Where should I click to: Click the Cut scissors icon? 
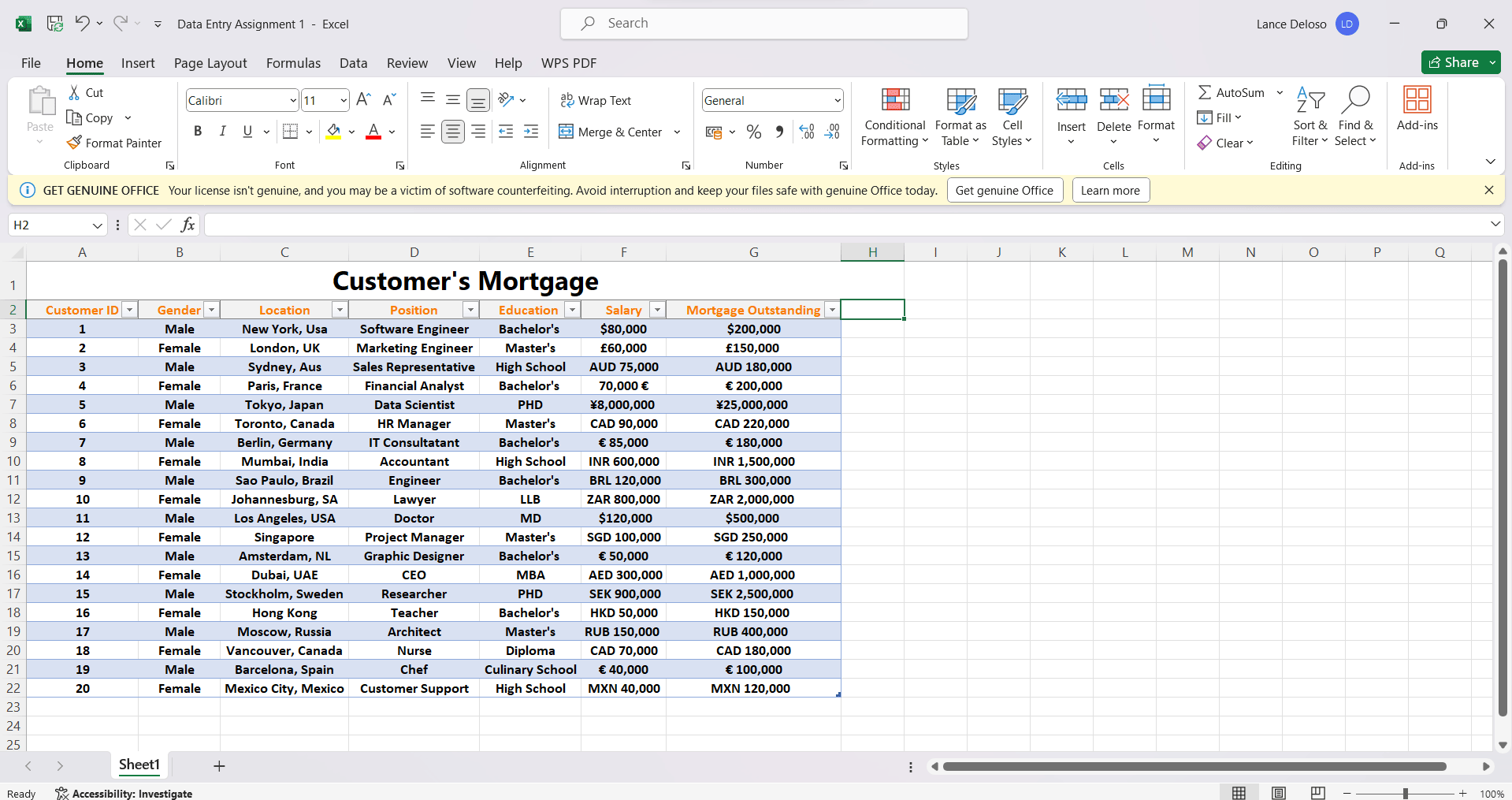74,92
